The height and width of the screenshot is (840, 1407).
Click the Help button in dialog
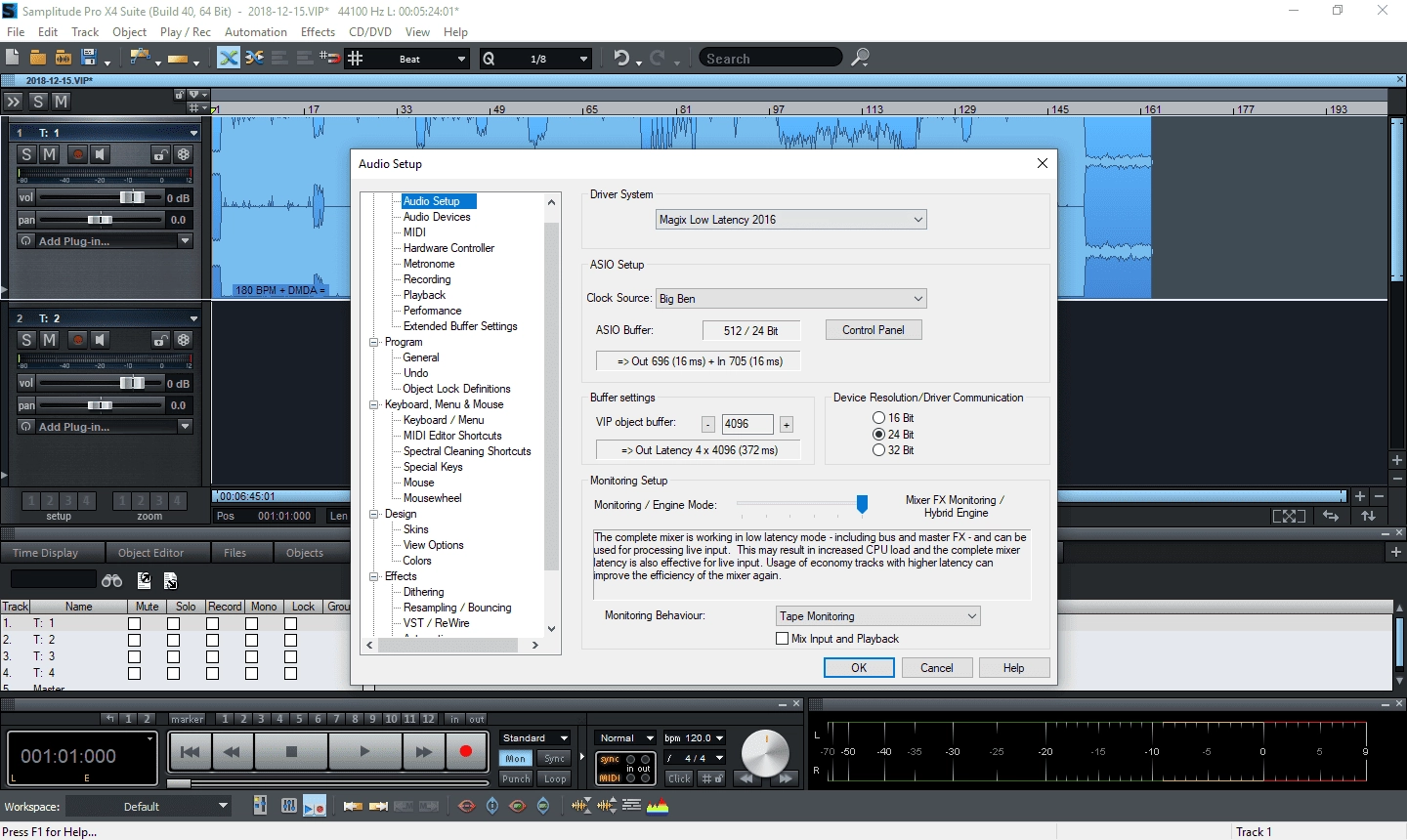click(1014, 668)
